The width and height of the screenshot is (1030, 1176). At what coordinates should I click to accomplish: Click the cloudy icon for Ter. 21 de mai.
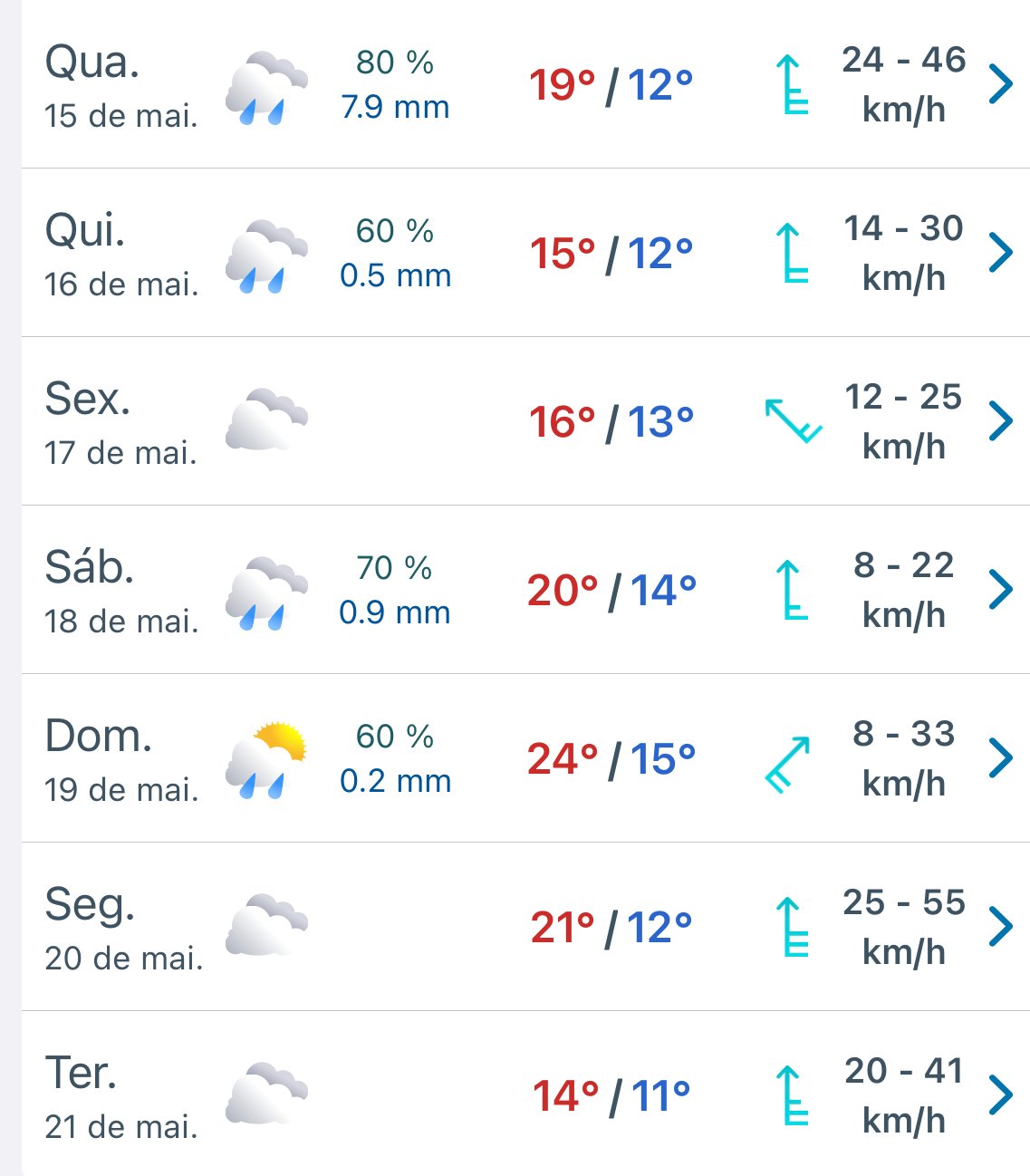(x=266, y=1094)
